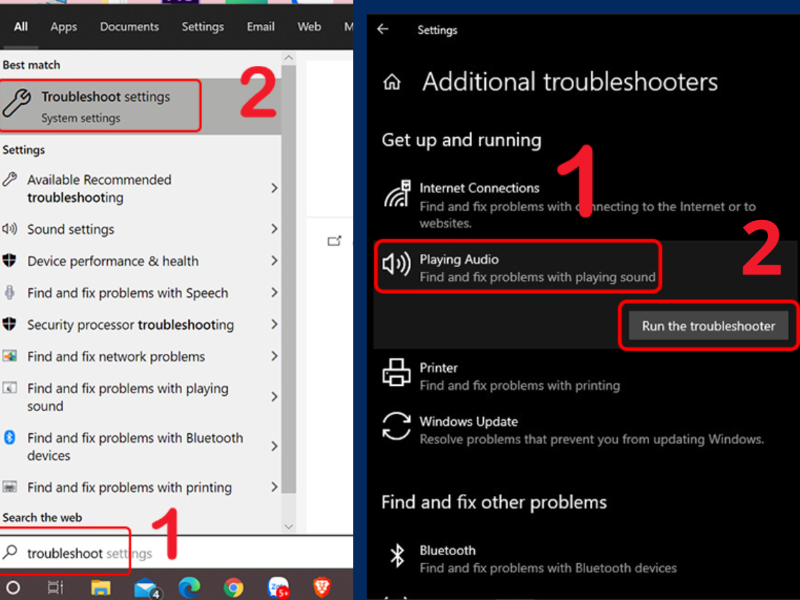This screenshot has width=800, height=600.
Task: Switch to the Apps search tab
Action: [x=64, y=27]
